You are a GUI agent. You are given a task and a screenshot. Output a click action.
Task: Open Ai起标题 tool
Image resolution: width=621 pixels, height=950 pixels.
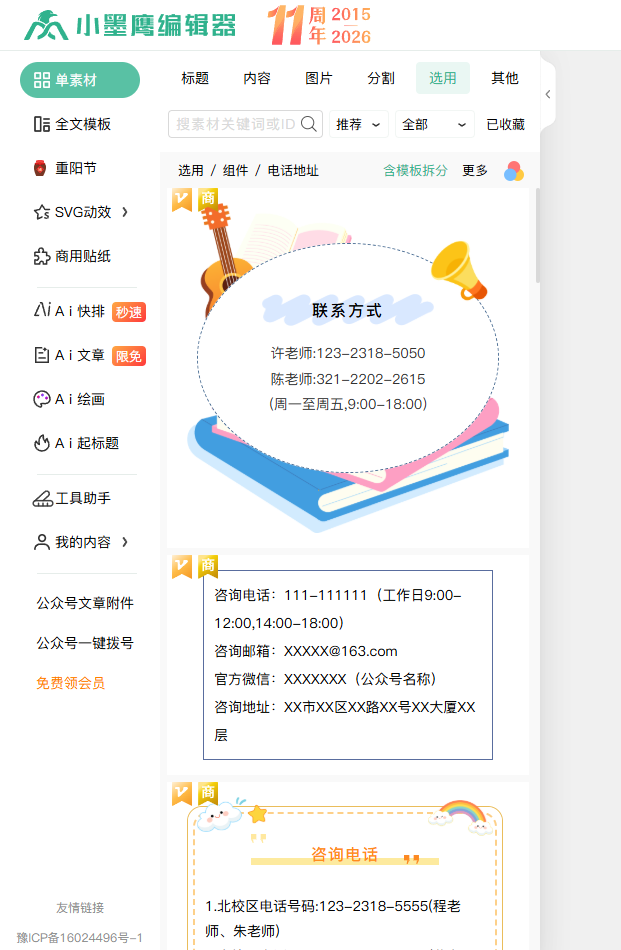pos(87,443)
